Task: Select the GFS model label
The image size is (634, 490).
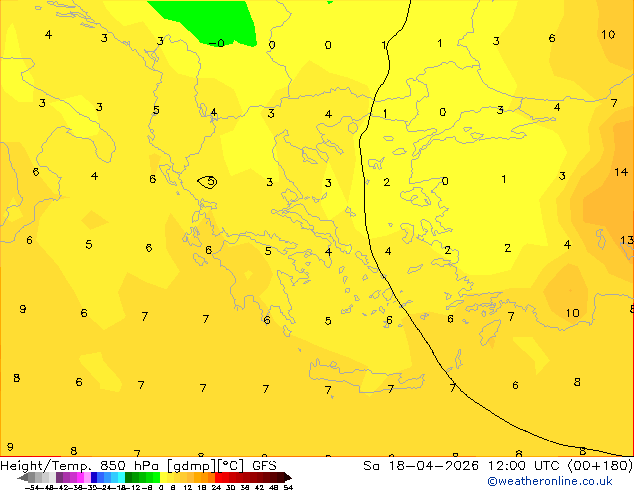Action: (x=264, y=465)
